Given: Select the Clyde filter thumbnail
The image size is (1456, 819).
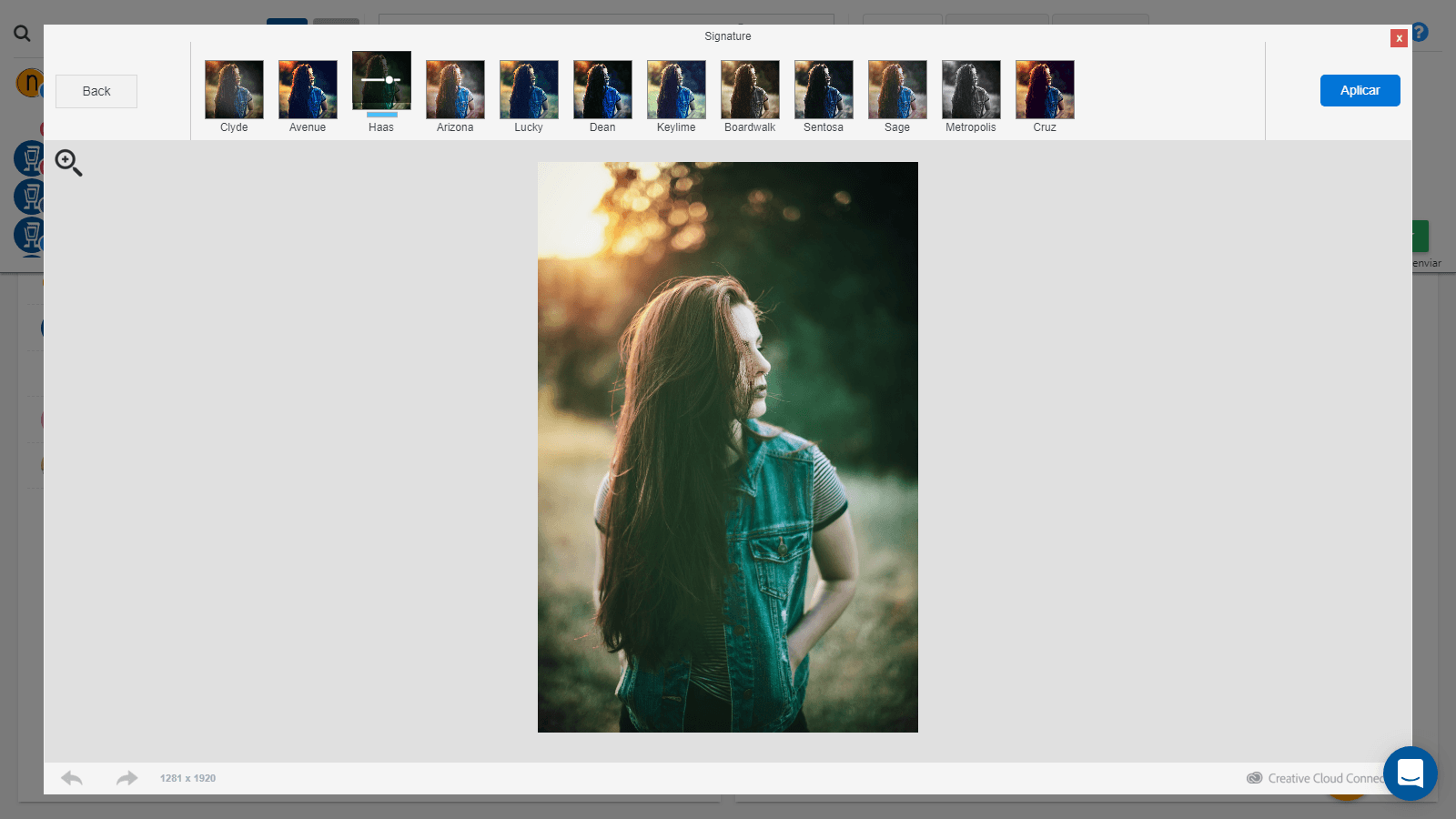Looking at the screenshot, I should click(234, 89).
